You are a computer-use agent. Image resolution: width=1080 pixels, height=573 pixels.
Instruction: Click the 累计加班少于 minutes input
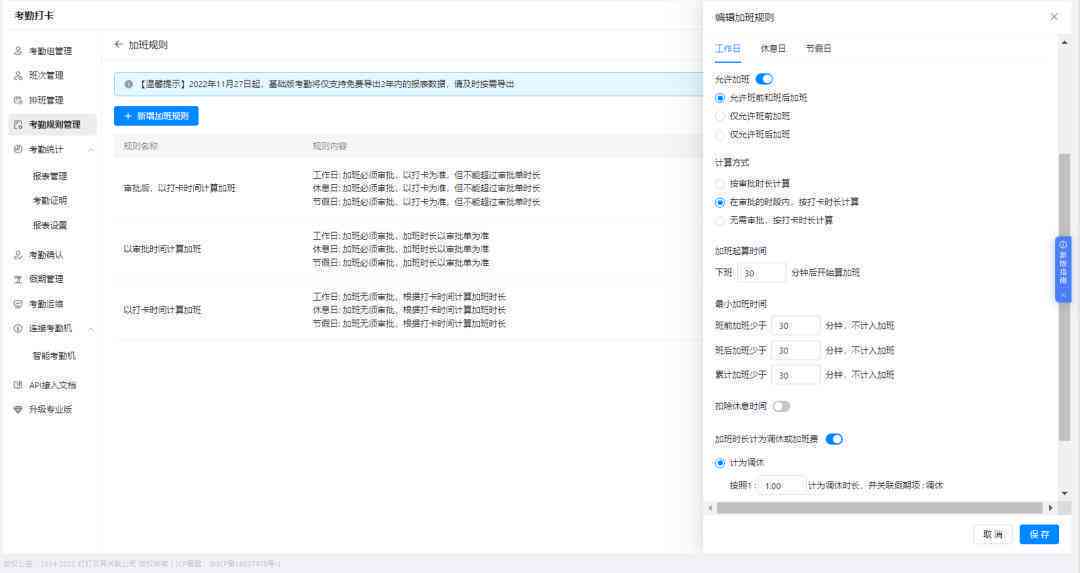click(796, 375)
